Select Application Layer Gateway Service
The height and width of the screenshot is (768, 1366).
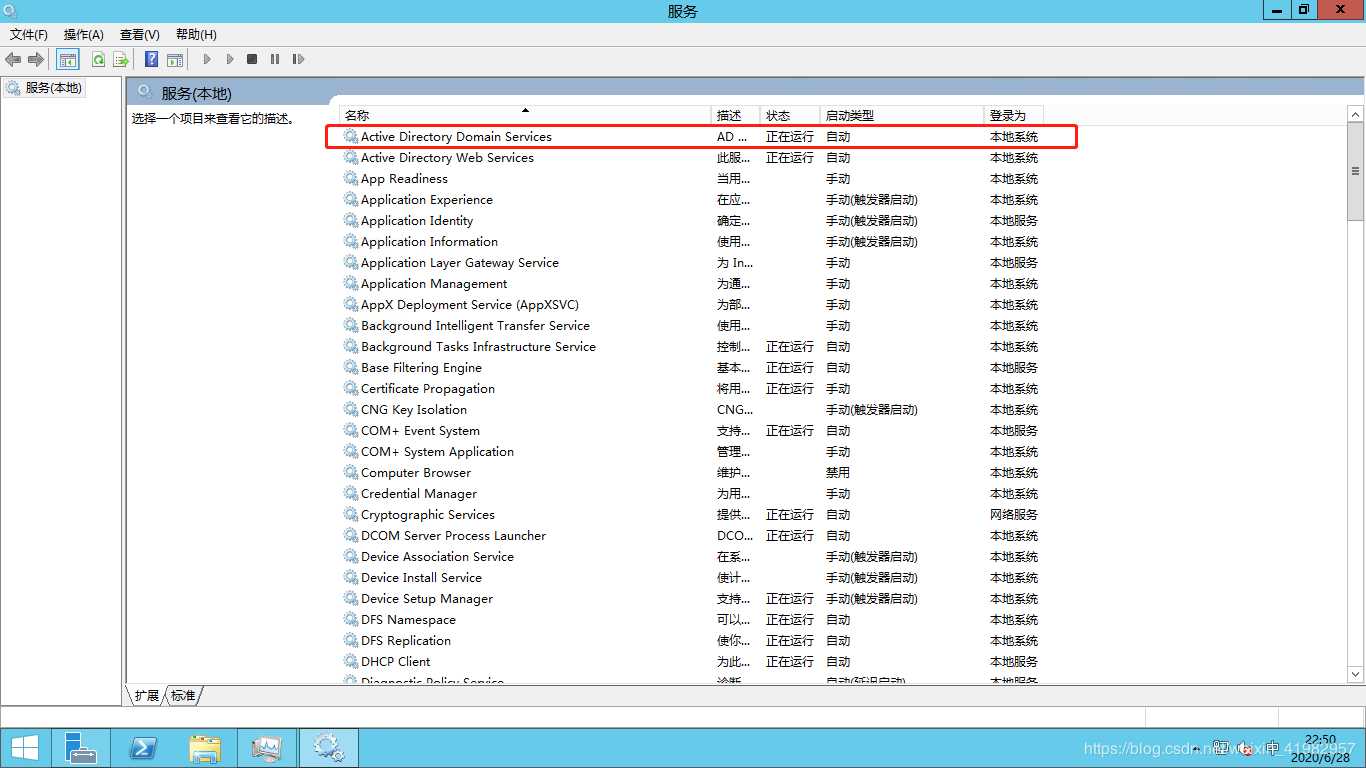point(692,263)
